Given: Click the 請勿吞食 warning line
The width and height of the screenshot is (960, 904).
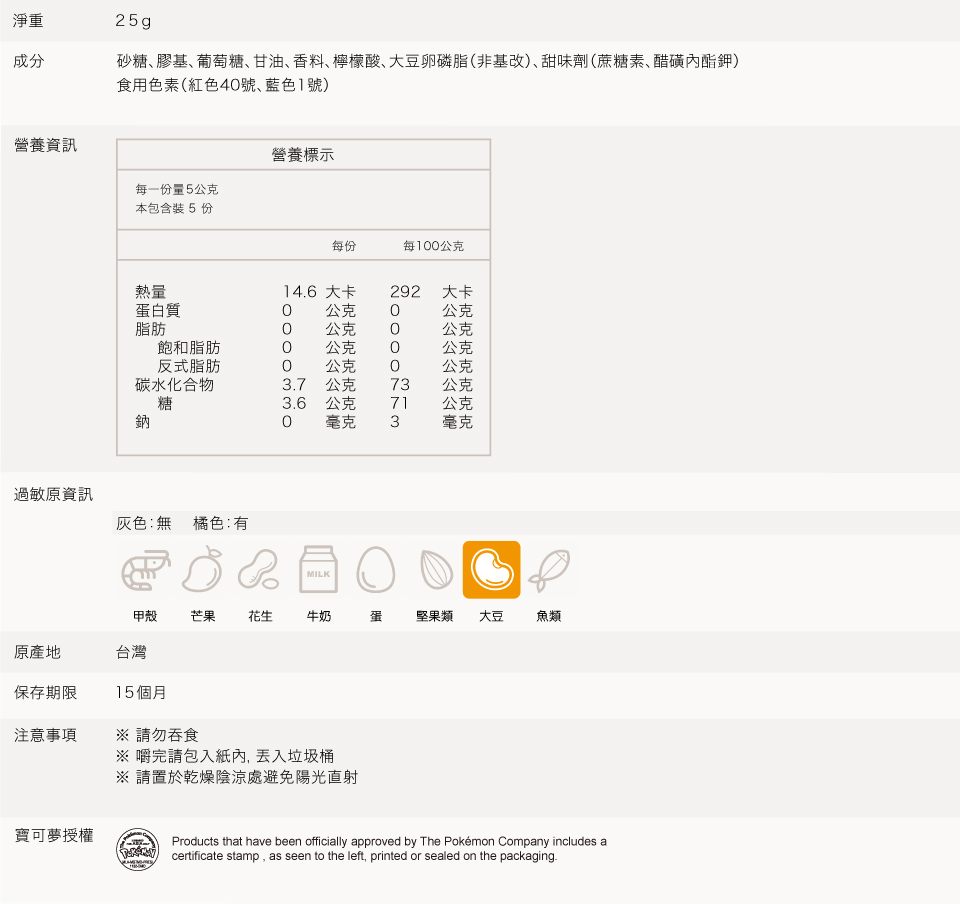Looking at the screenshot, I should 157,735.
